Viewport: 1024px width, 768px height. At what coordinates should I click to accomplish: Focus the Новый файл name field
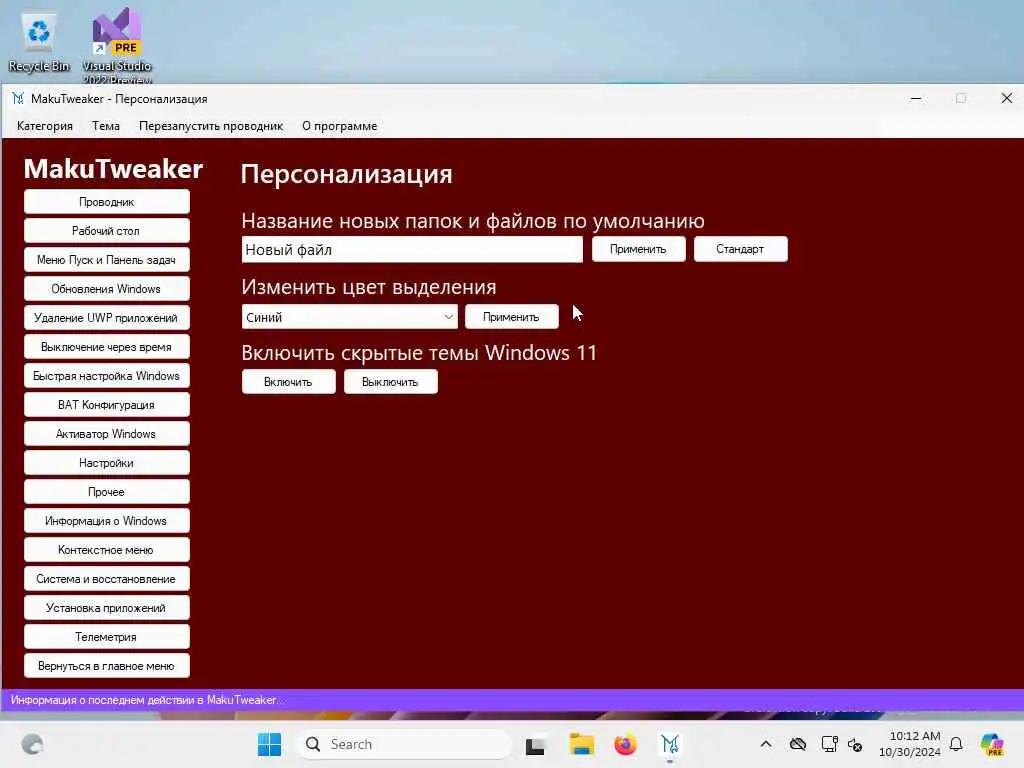412,249
